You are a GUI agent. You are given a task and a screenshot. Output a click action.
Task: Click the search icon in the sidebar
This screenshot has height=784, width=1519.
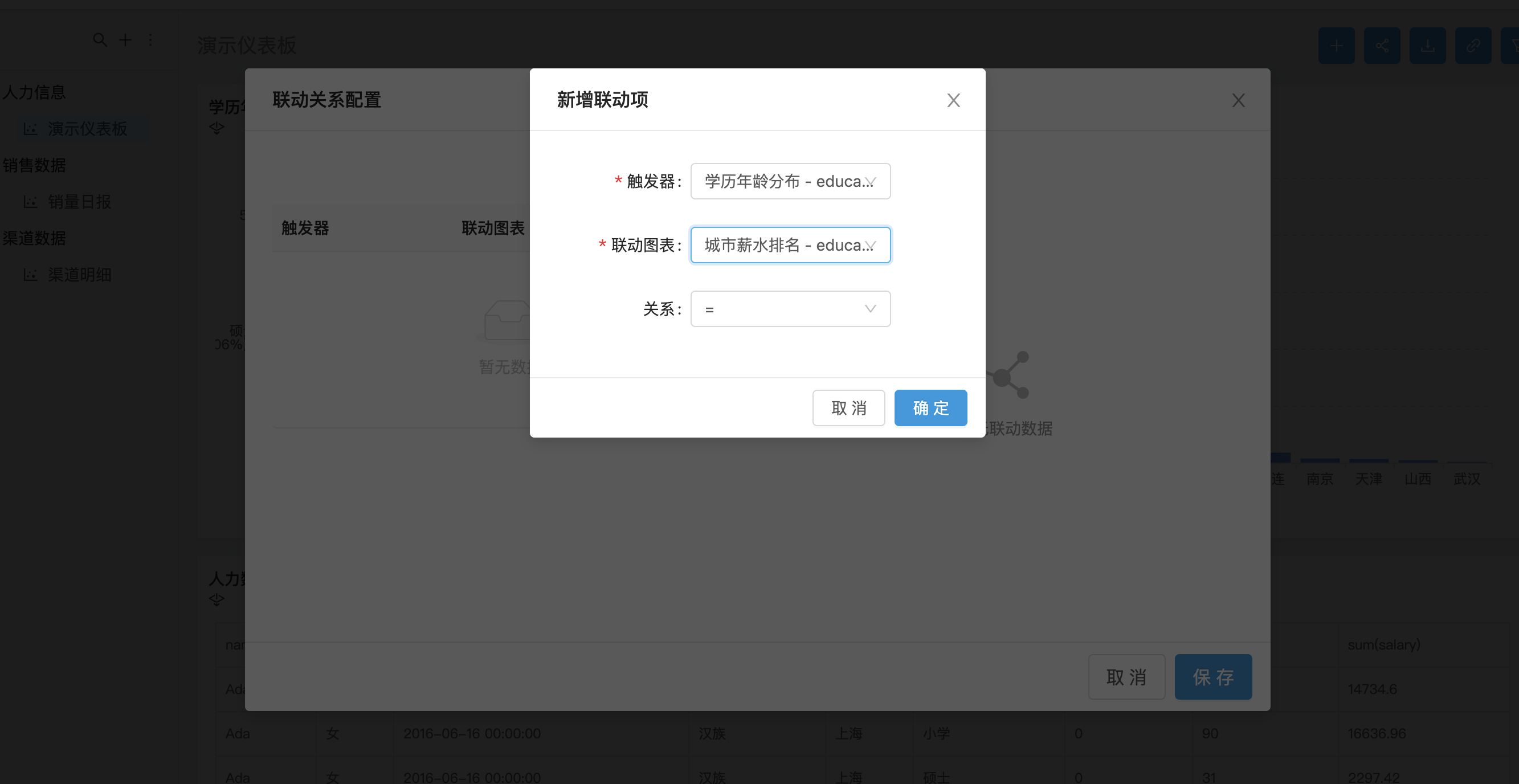[100, 40]
